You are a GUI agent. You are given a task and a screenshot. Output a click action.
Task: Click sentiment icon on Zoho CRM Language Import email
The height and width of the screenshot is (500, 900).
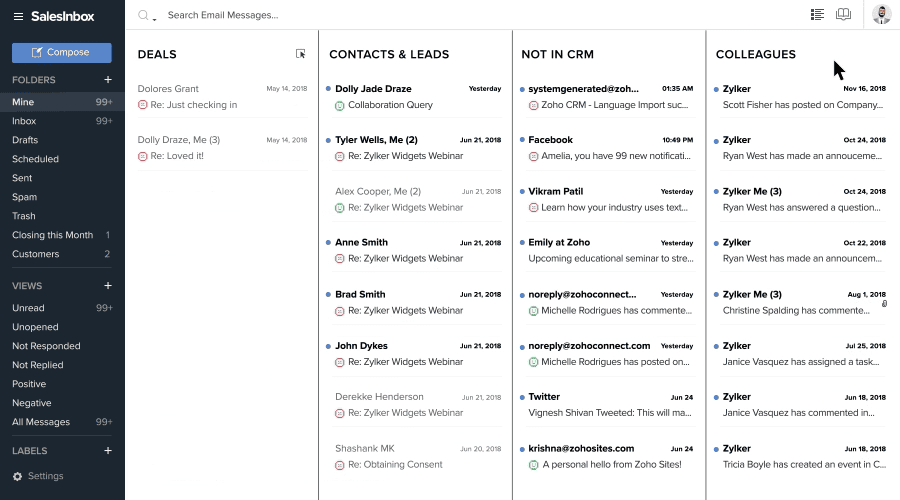[533, 106]
